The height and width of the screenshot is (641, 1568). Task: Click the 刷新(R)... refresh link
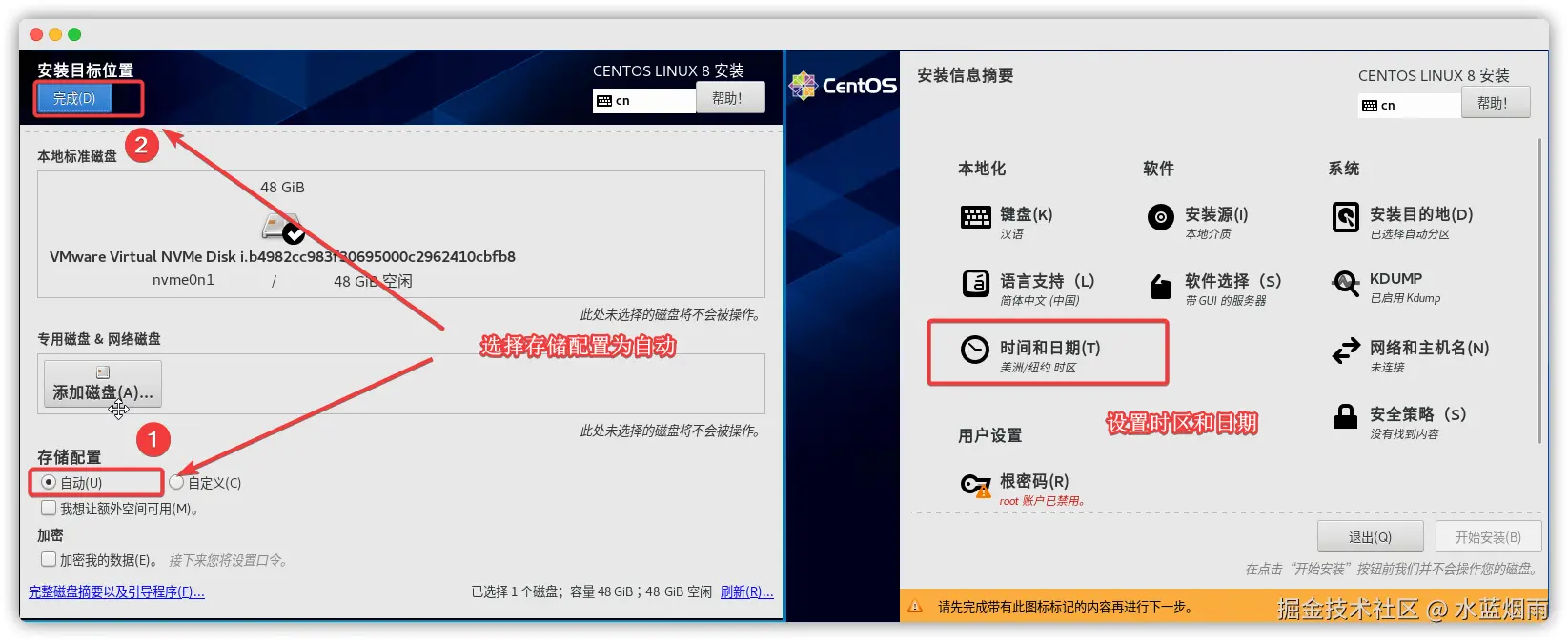tap(746, 591)
